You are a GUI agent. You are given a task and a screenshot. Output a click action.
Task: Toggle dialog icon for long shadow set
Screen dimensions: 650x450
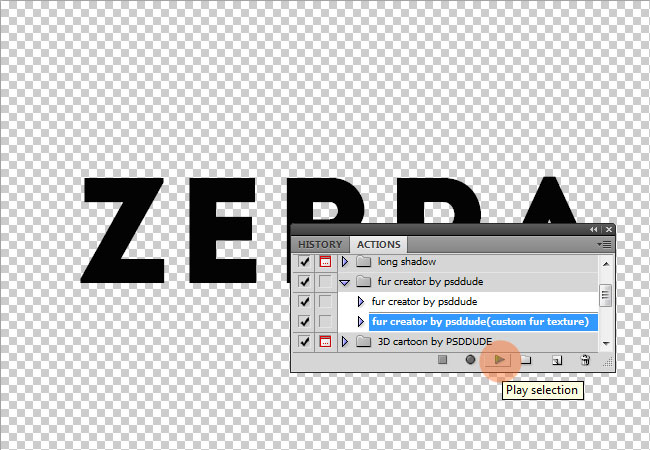tap(325, 262)
